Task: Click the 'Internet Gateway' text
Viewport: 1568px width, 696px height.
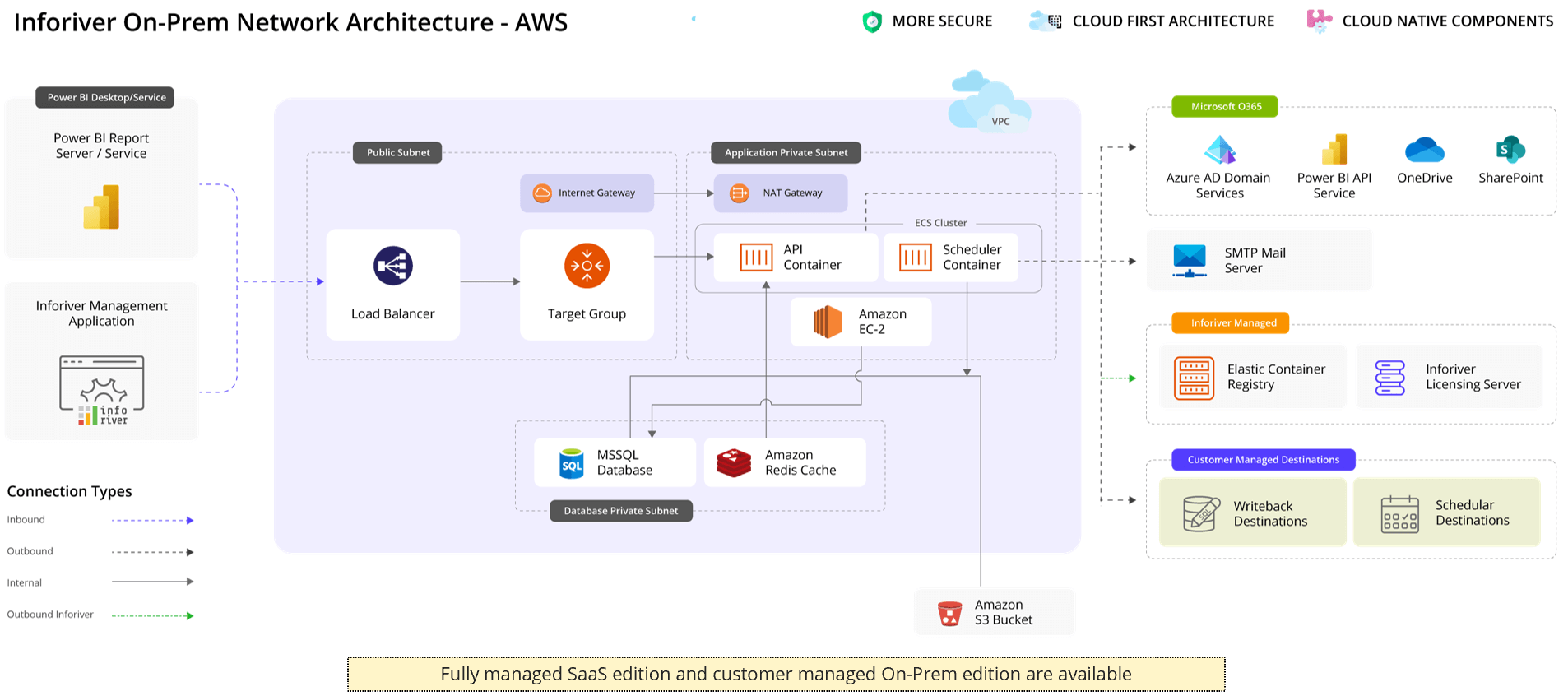Action: coord(596,193)
